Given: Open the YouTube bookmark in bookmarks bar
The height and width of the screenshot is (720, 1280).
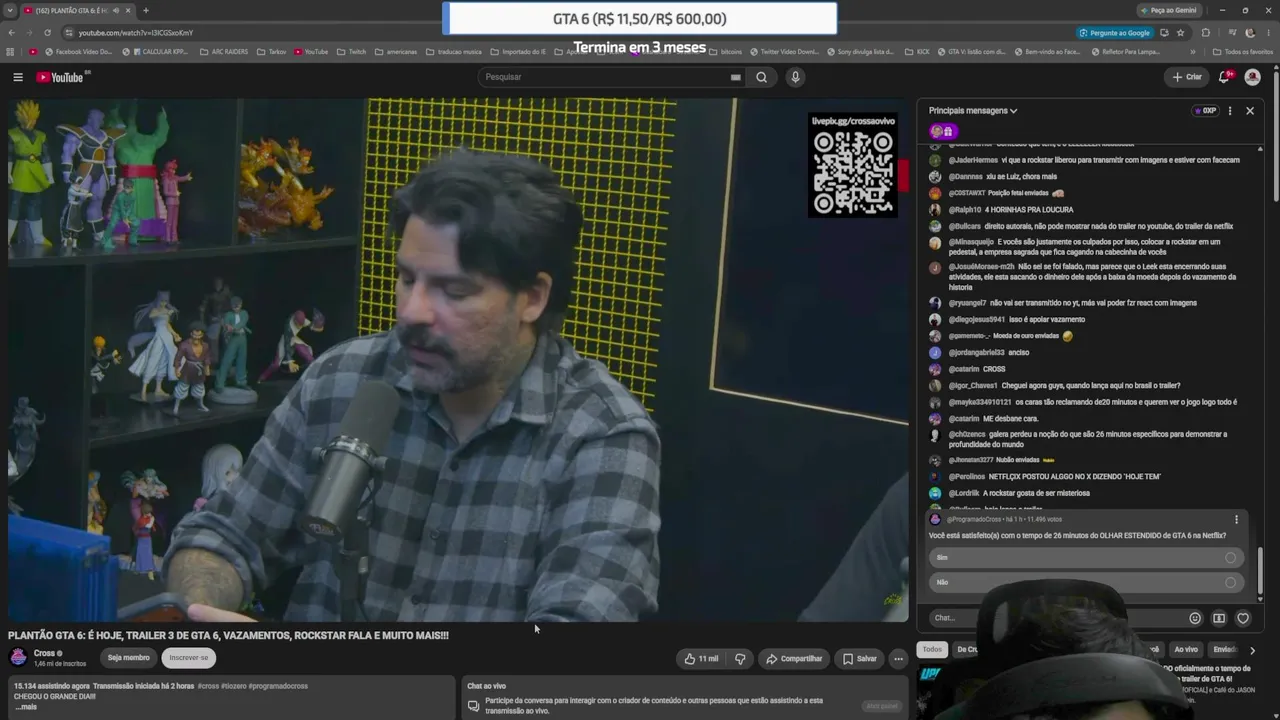Looking at the screenshot, I should point(311,51).
